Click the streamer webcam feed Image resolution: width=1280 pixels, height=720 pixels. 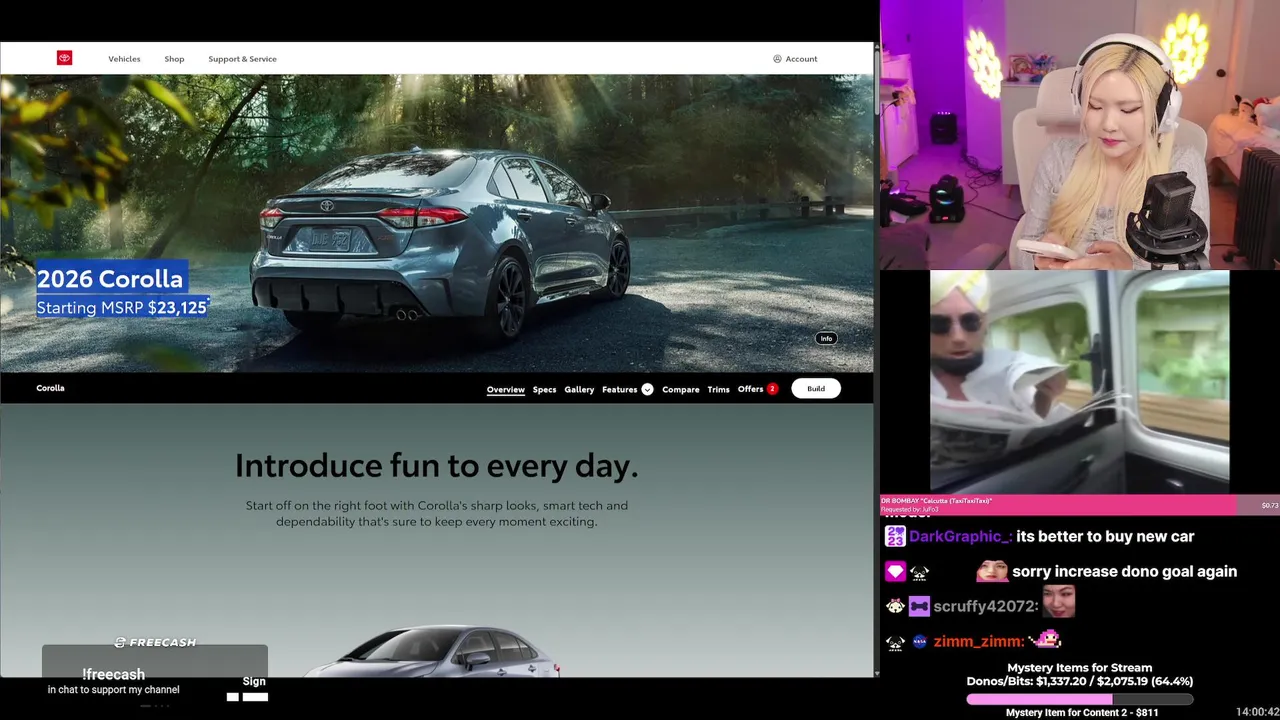1080,135
